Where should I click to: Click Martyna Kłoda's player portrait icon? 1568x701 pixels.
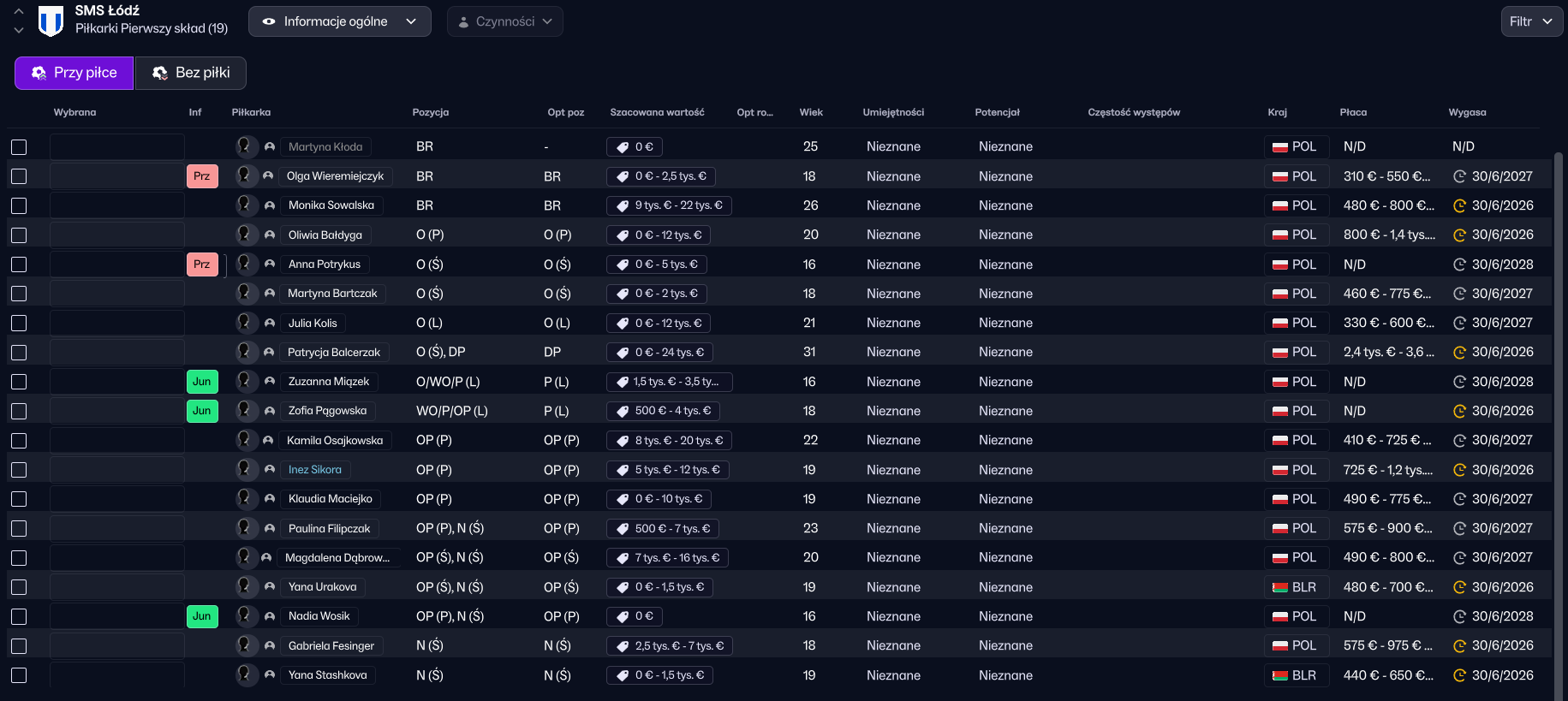(246, 146)
